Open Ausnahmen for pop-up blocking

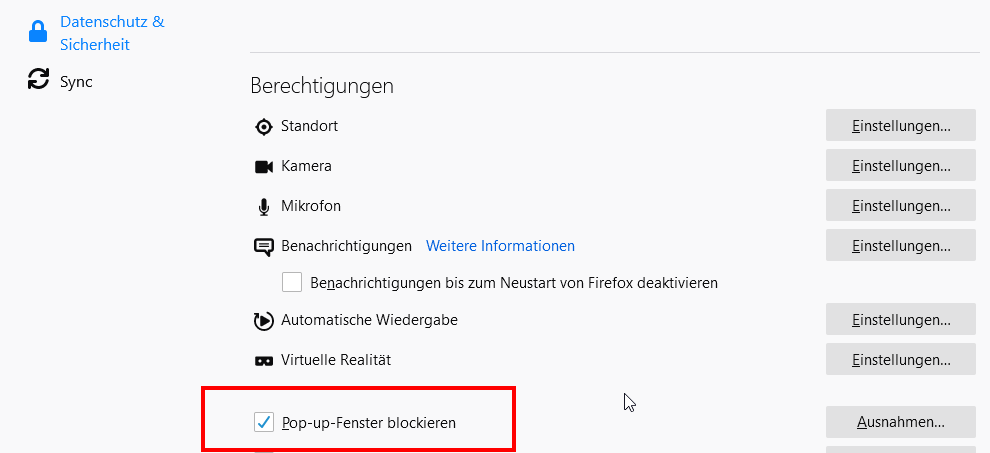tap(900, 422)
